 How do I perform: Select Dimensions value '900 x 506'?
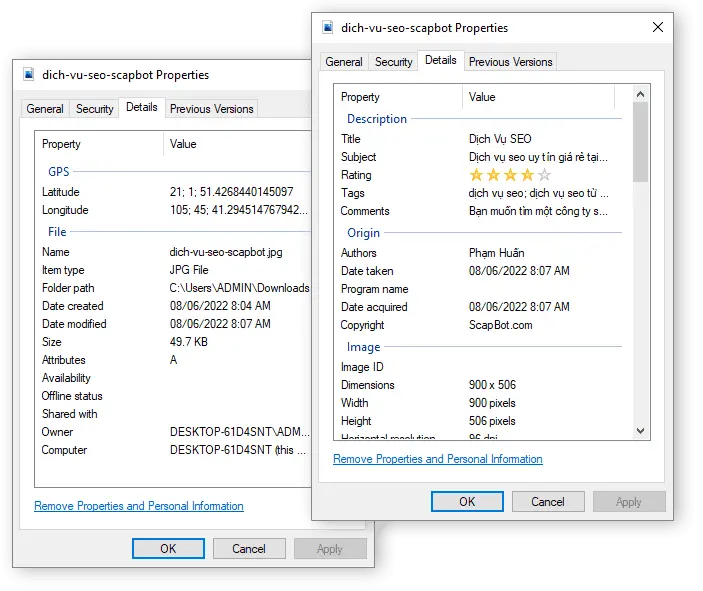click(x=492, y=385)
